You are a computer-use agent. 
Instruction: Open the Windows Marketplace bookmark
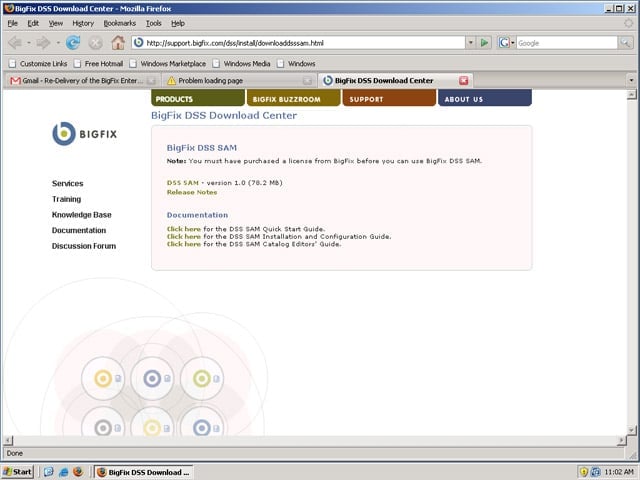tap(168, 64)
